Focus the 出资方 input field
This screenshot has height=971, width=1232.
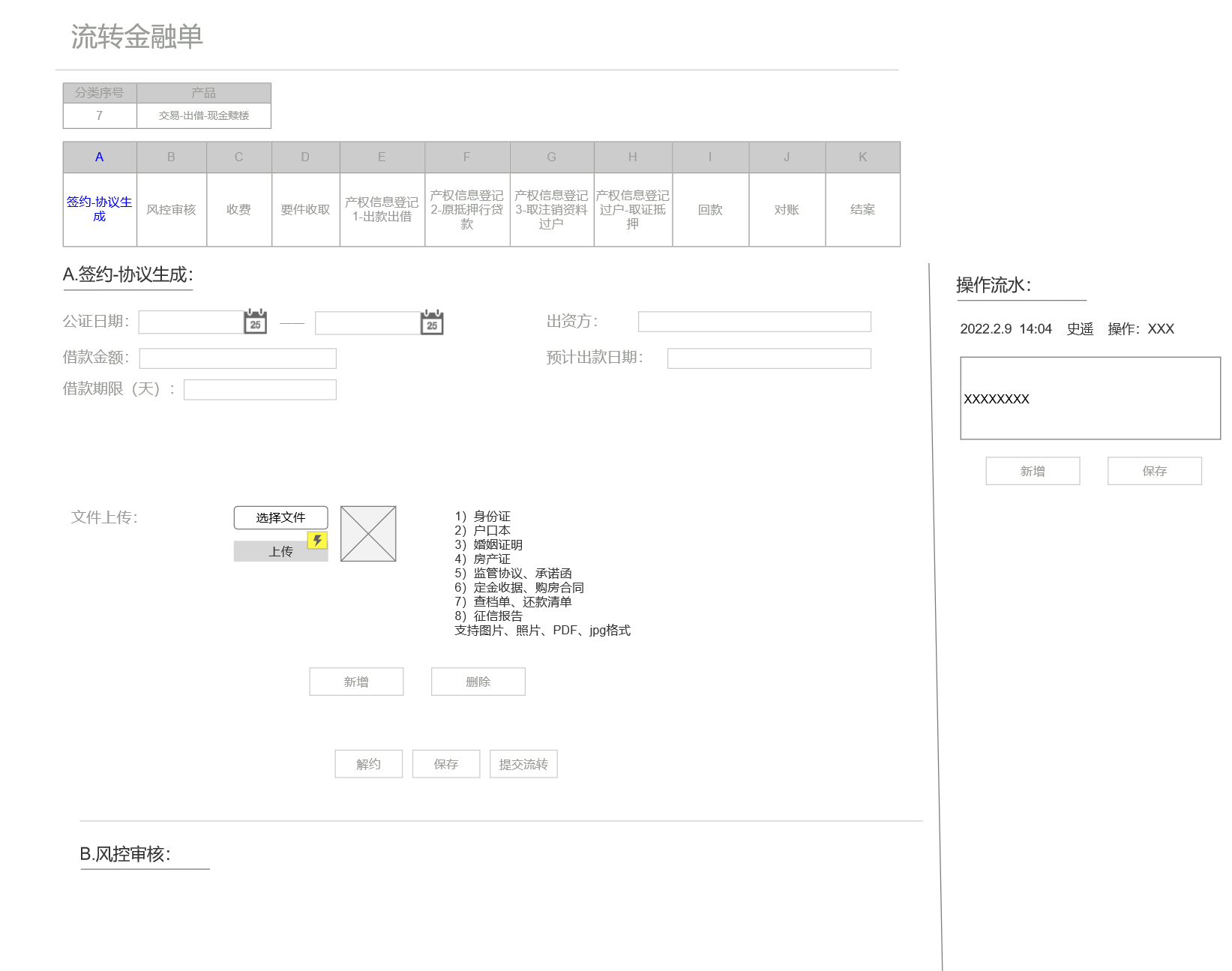click(754, 322)
